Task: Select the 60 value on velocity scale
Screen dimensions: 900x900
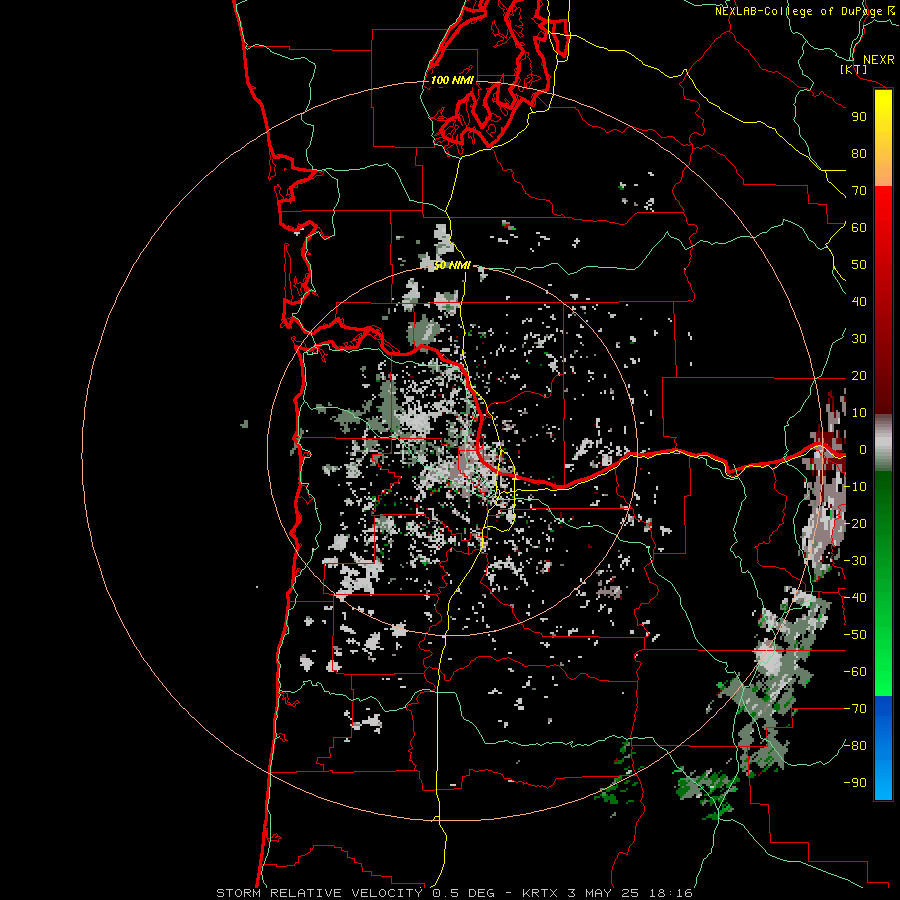Action: pyautogui.click(x=859, y=228)
